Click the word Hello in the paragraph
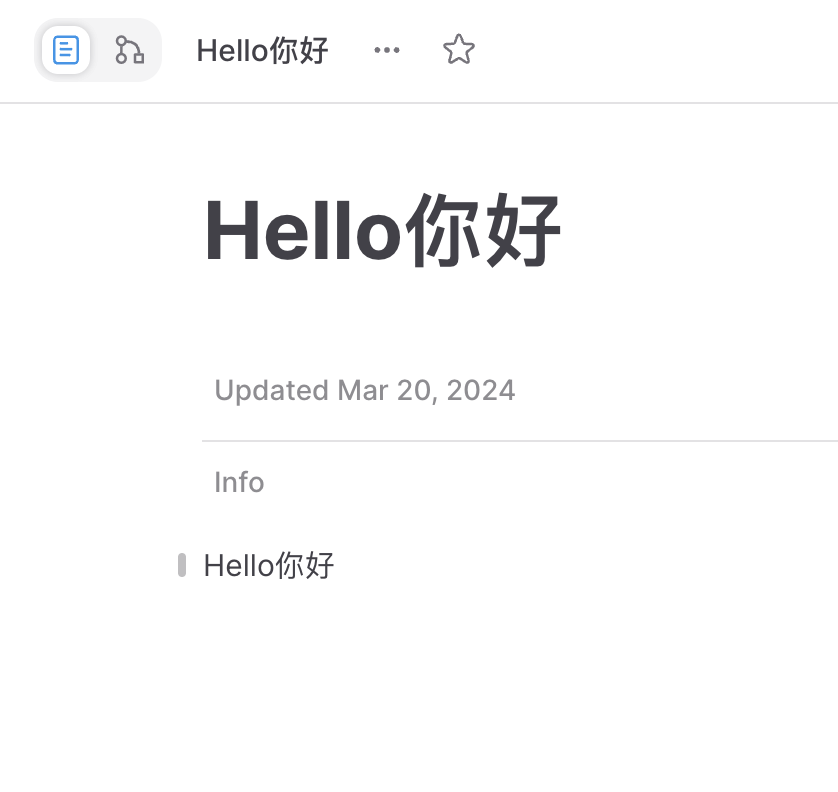This screenshot has width=838, height=792. [x=240, y=566]
